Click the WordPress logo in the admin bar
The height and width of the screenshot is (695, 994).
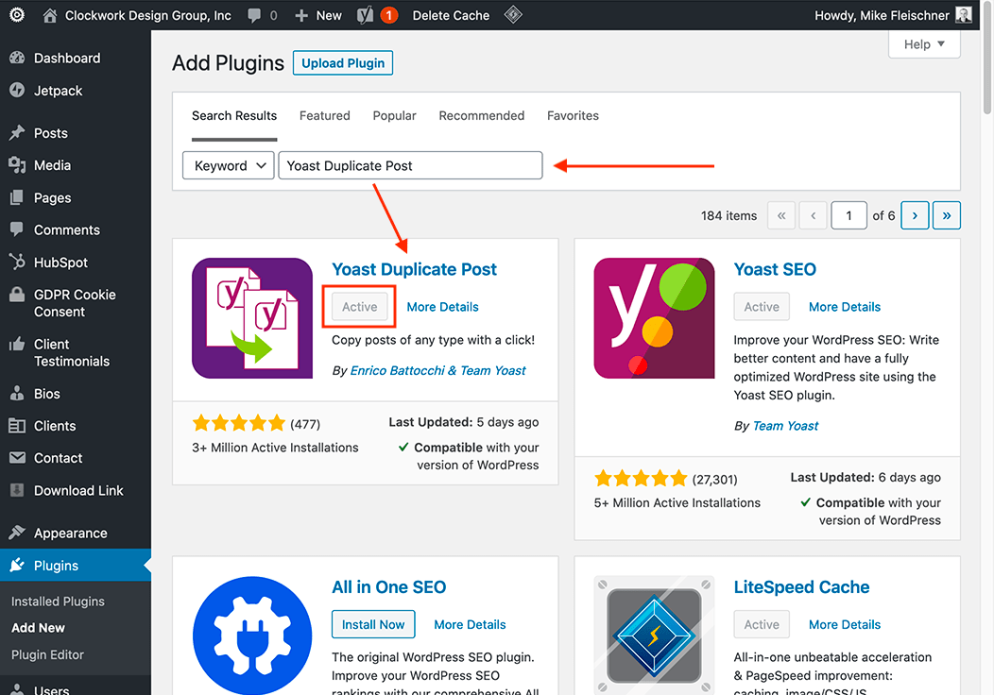[15, 15]
